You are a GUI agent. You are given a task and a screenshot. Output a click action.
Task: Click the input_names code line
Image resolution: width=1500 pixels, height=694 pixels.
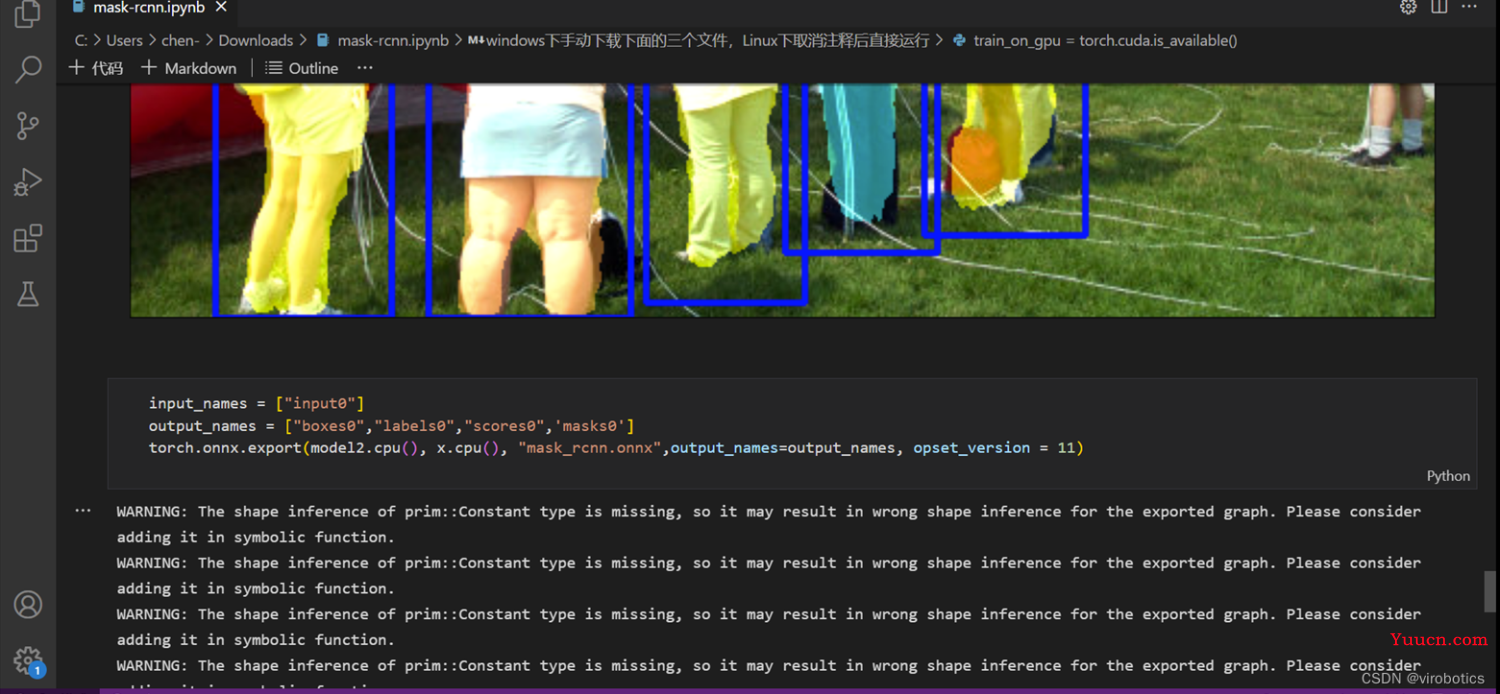point(256,403)
